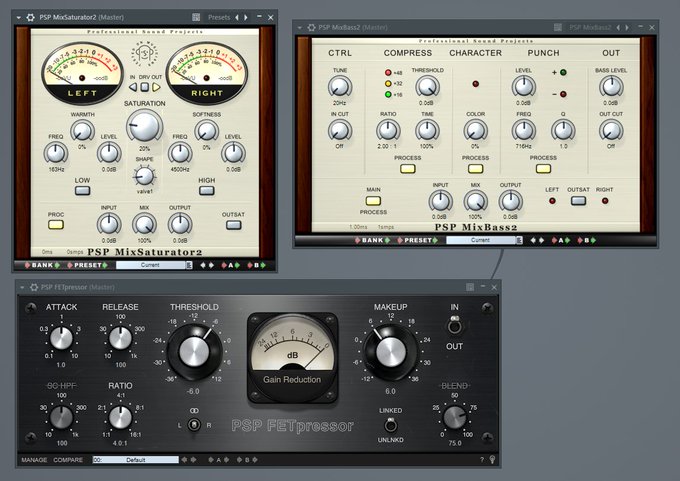Viewport: 680px width, 481px height.
Task: Click the MixBass2 TUNE knob
Action: coord(340,87)
